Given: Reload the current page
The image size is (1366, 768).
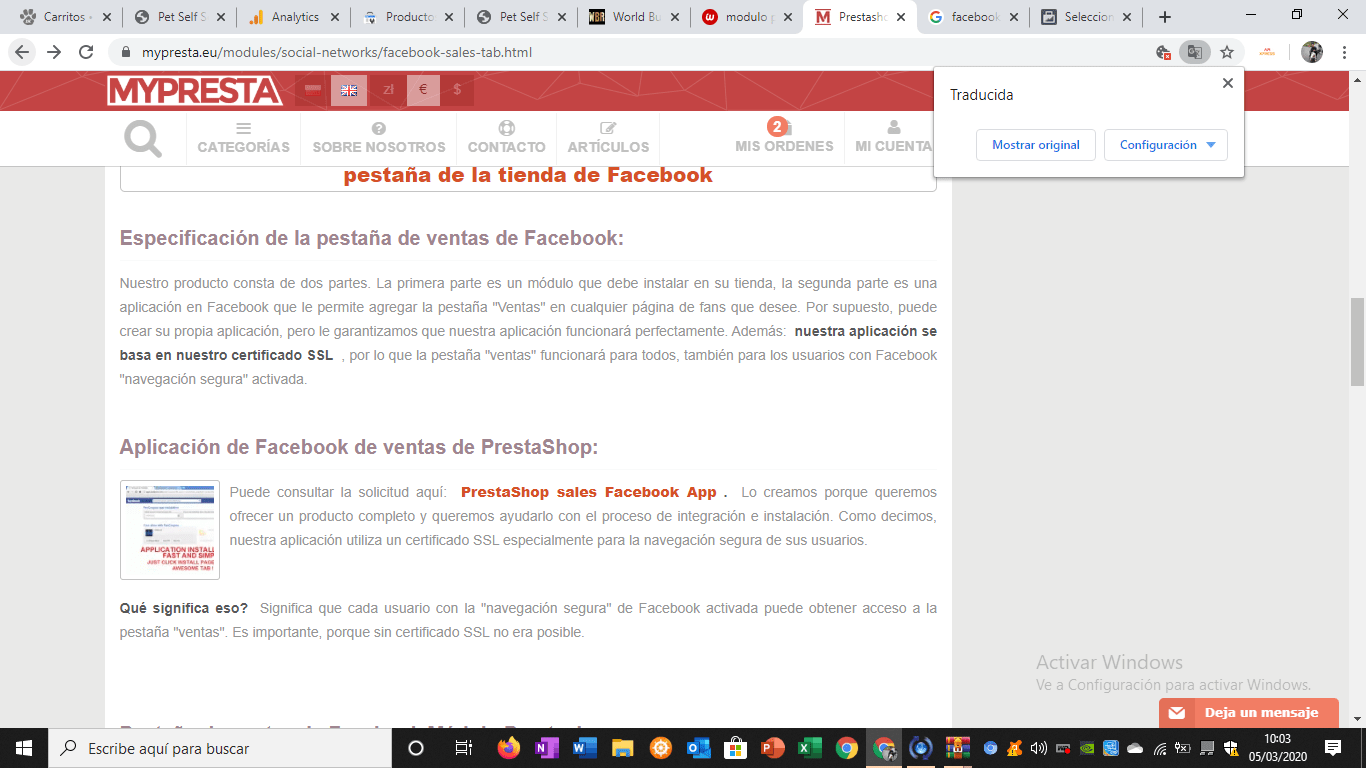Looking at the screenshot, I should click(86, 52).
